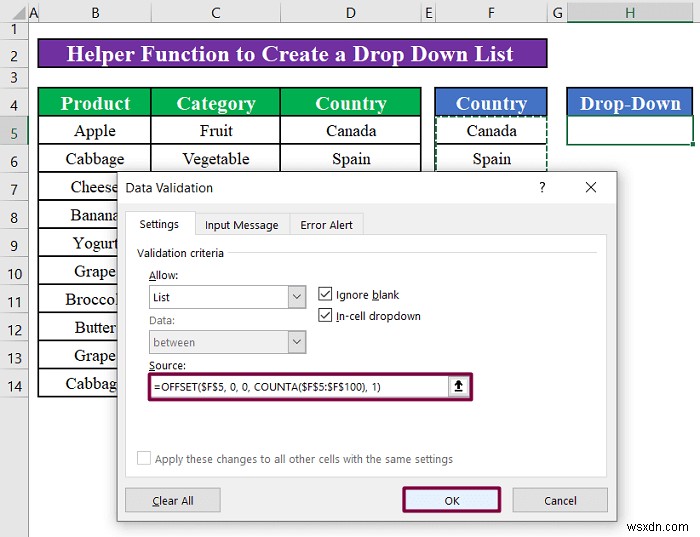Select row 10 header
The image size is (700, 537).
pyautogui.click(x=14, y=273)
